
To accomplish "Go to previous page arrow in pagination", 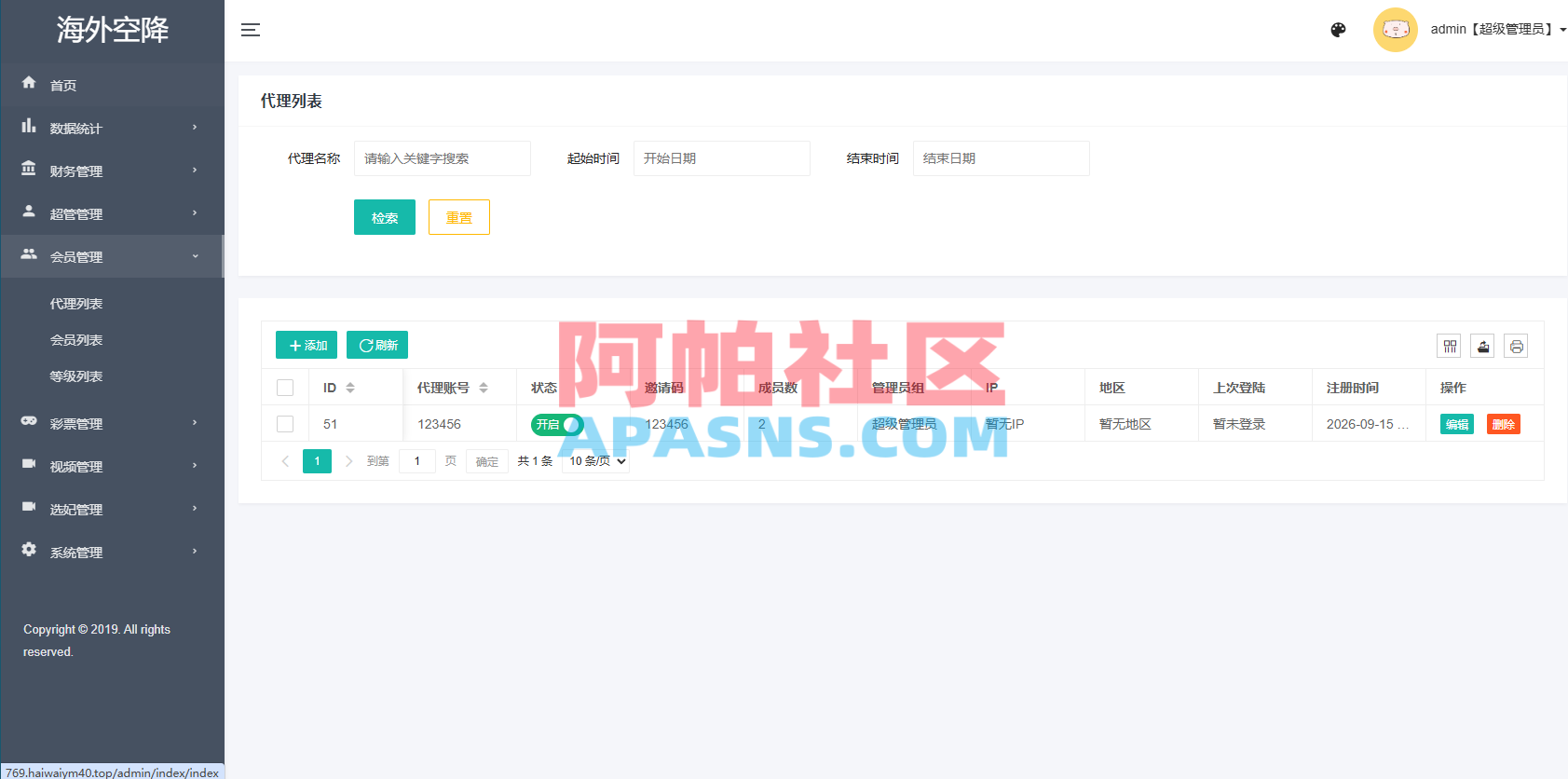I will pos(285,461).
